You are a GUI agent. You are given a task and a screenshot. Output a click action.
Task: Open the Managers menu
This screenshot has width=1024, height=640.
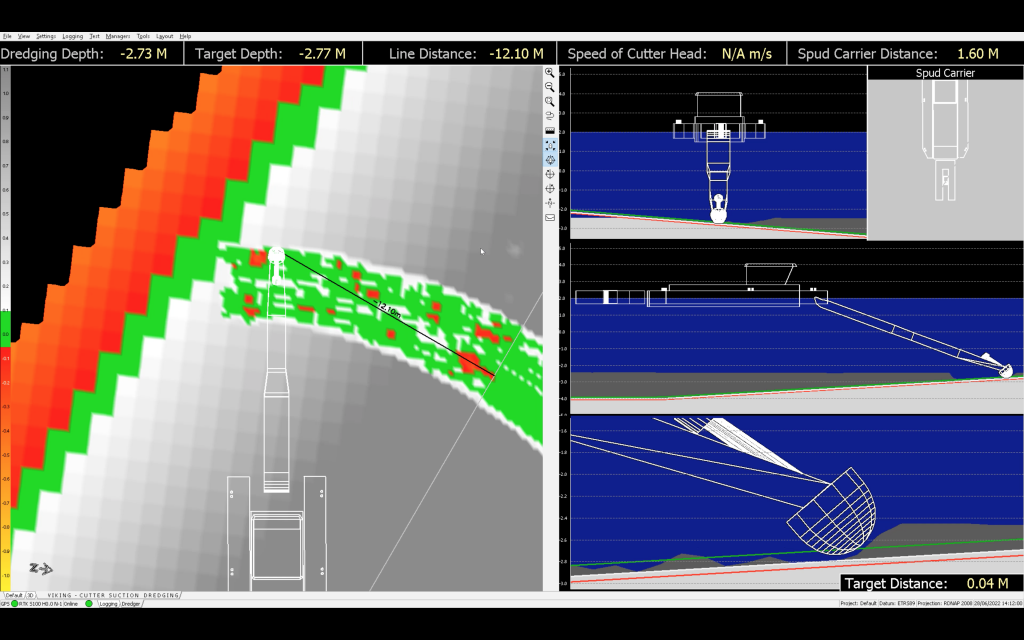[118, 37]
